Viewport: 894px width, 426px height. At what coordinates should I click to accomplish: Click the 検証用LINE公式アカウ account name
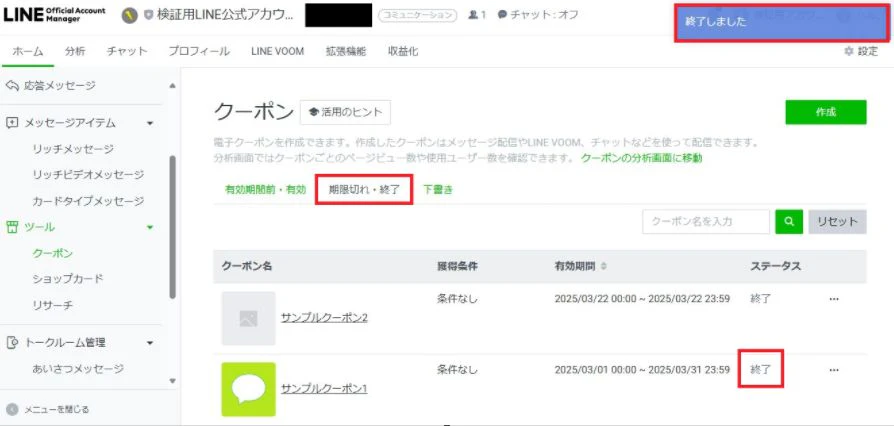click(x=226, y=15)
